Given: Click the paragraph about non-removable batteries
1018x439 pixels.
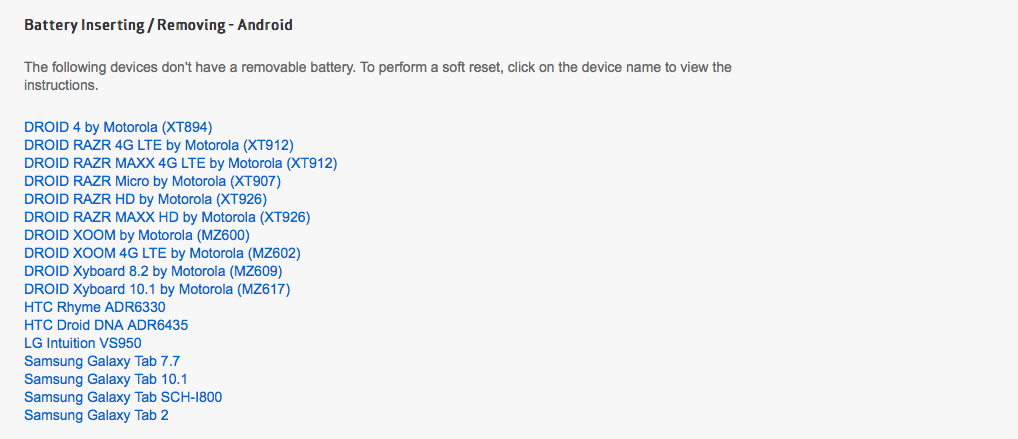Looking at the screenshot, I should (378, 76).
